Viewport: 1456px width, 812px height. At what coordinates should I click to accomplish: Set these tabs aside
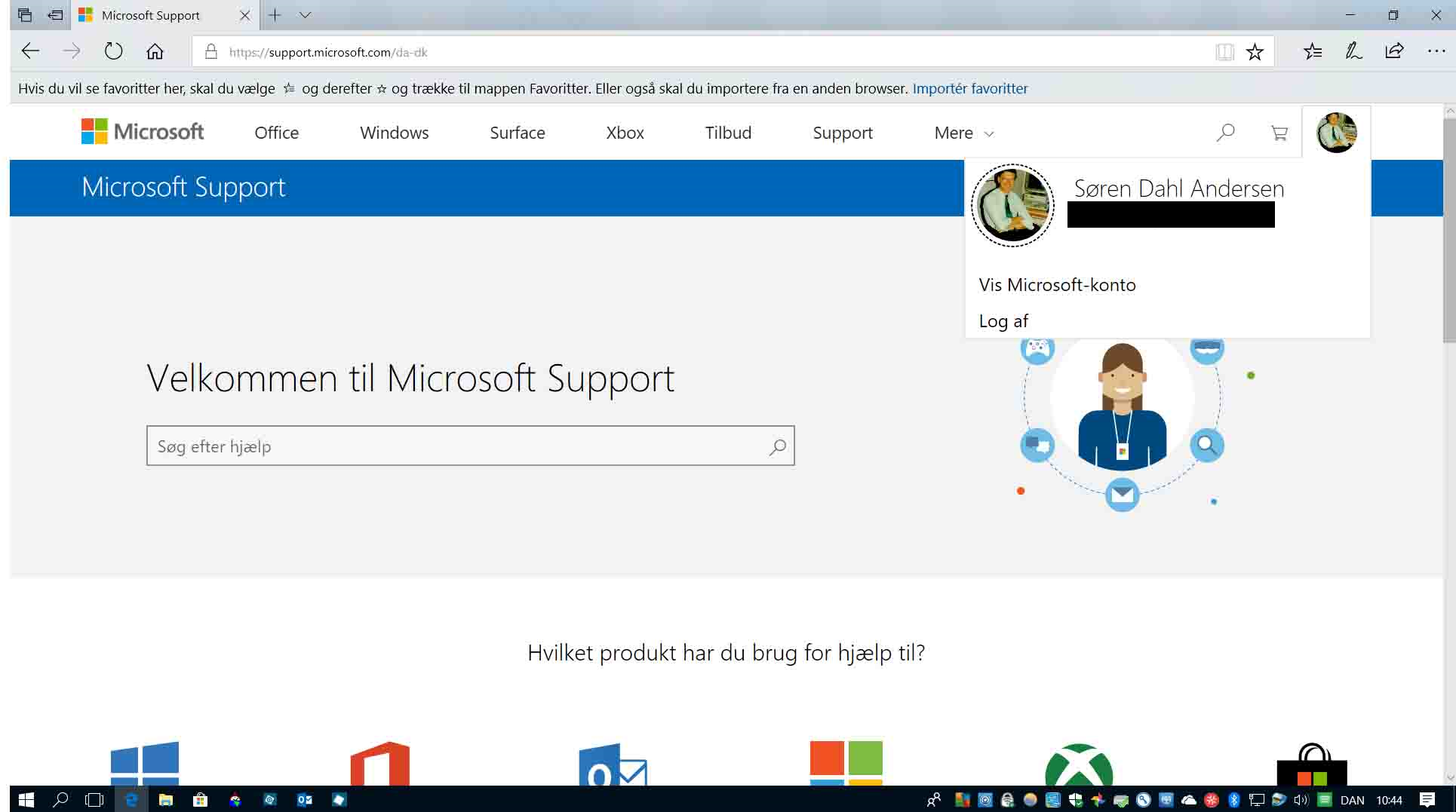point(55,15)
